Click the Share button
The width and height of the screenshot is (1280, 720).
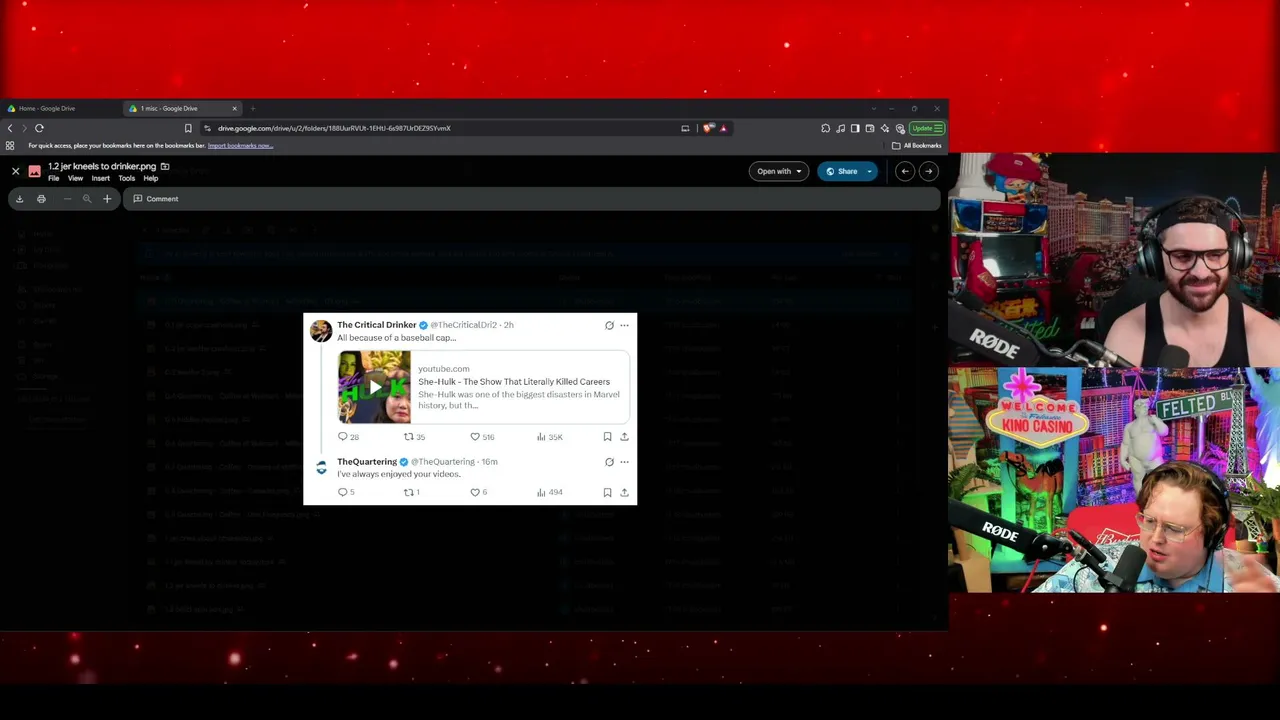(x=841, y=171)
